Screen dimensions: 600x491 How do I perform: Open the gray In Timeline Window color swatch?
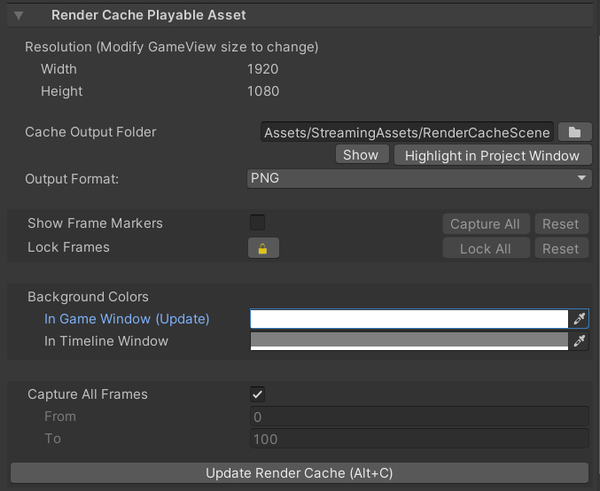[x=408, y=342]
